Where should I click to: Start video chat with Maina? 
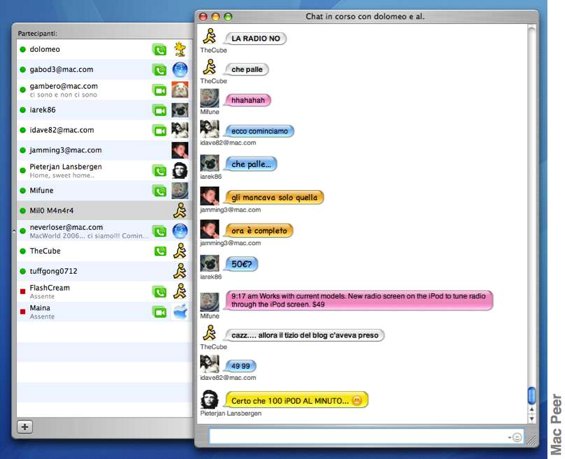tap(159, 312)
